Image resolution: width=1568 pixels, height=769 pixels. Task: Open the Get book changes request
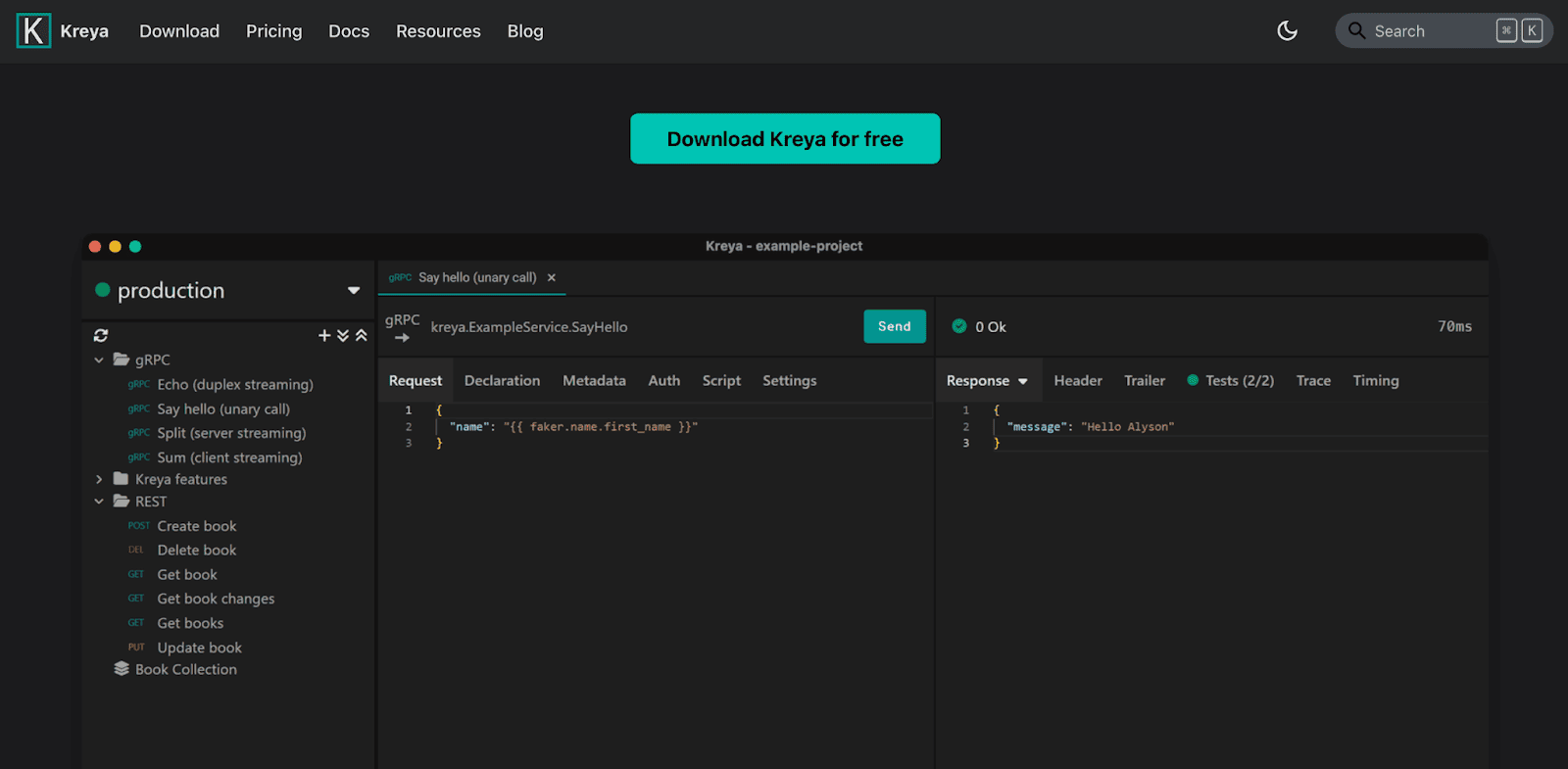(x=216, y=599)
